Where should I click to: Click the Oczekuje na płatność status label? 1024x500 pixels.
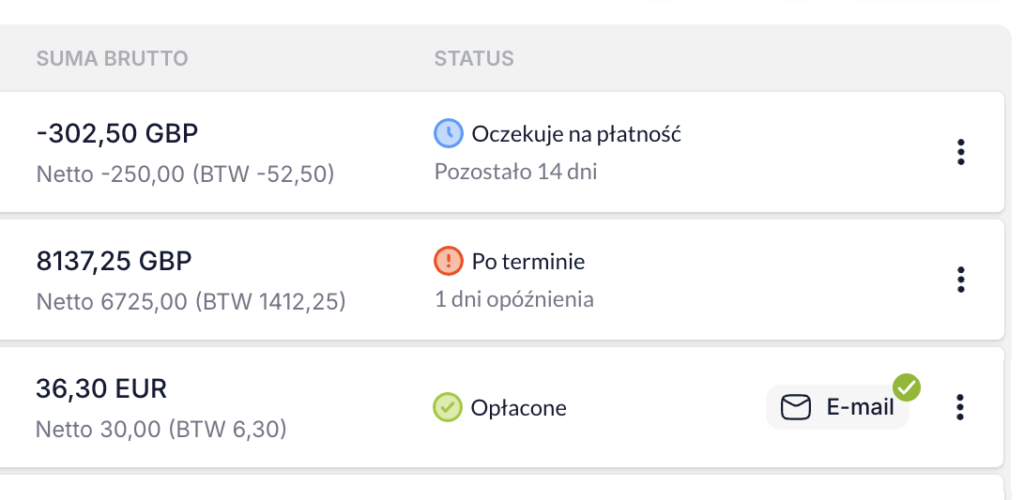coord(577,134)
